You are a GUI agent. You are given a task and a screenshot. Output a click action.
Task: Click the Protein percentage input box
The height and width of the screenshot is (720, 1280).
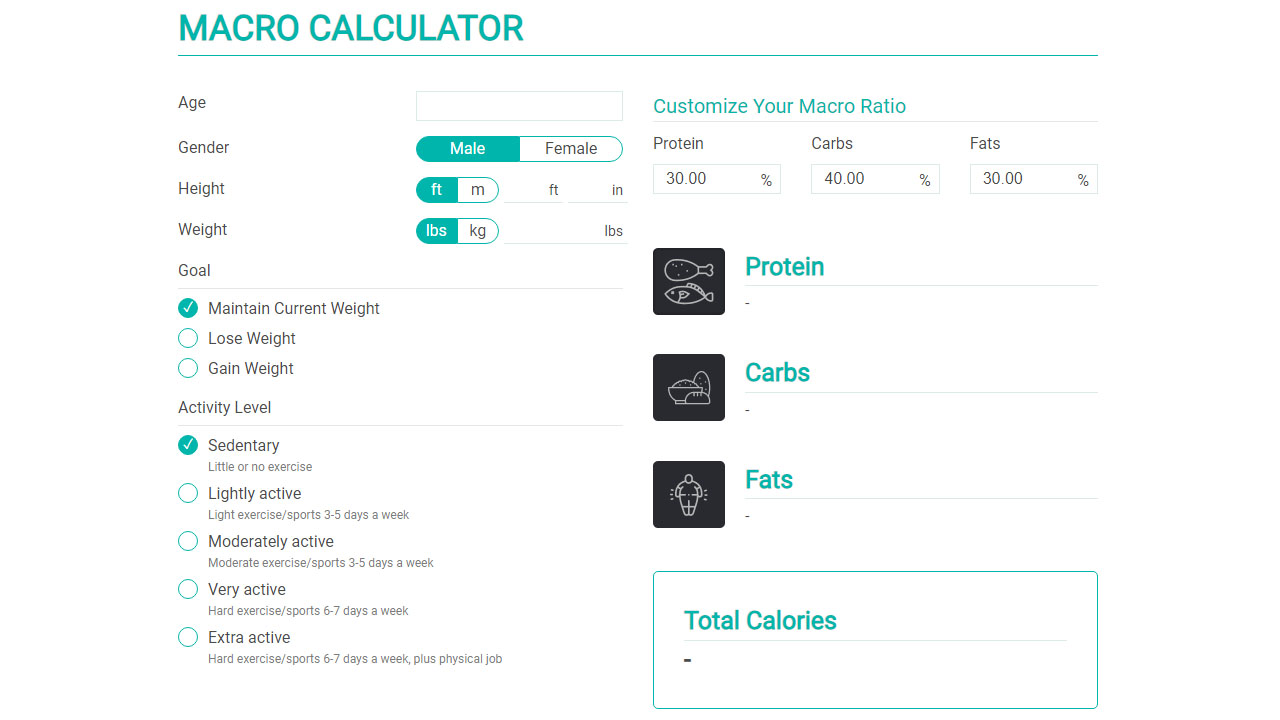coord(710,178)
